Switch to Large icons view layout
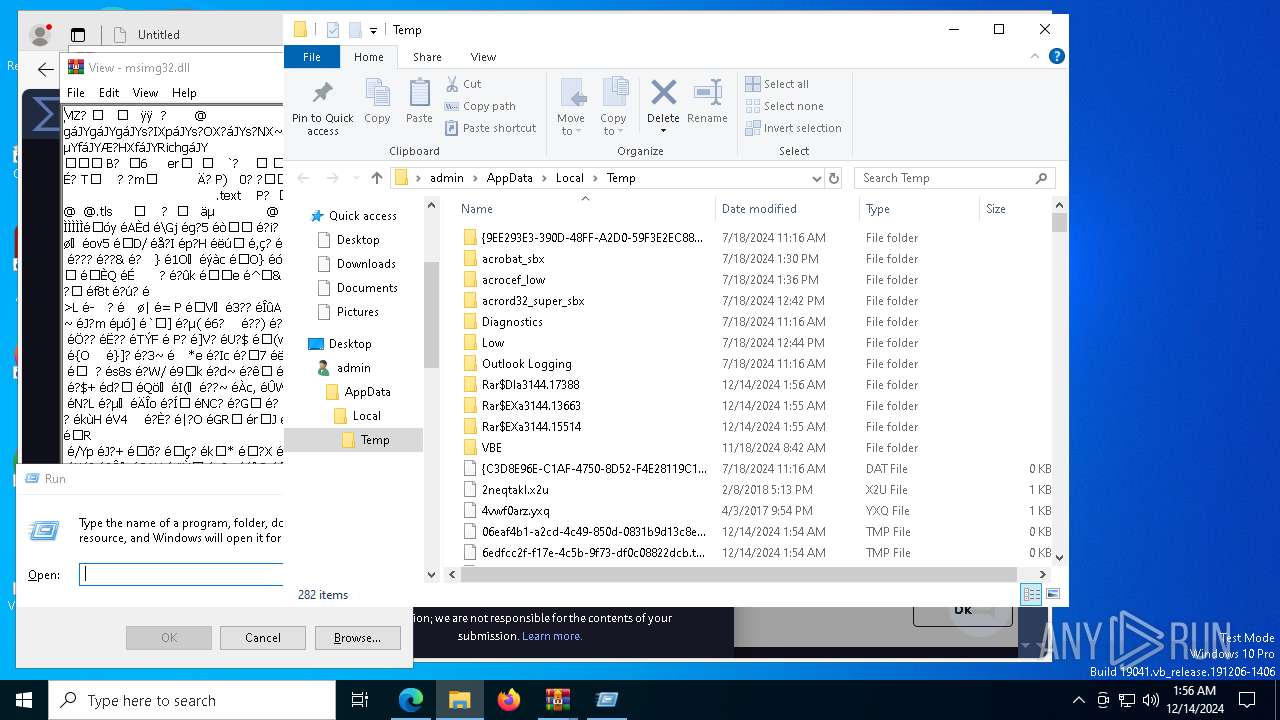Viewport: 1280px width, 720px height. 1052,594
